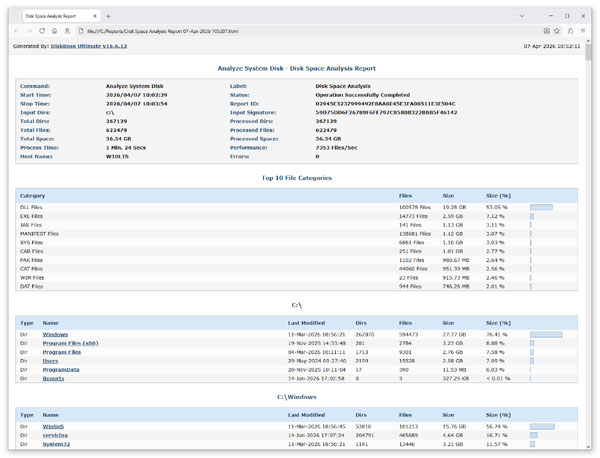Select the Disk Space Analysis Report tab
Image resolution: width=600 pixels, height=458 pixels.
click(62, 16)
